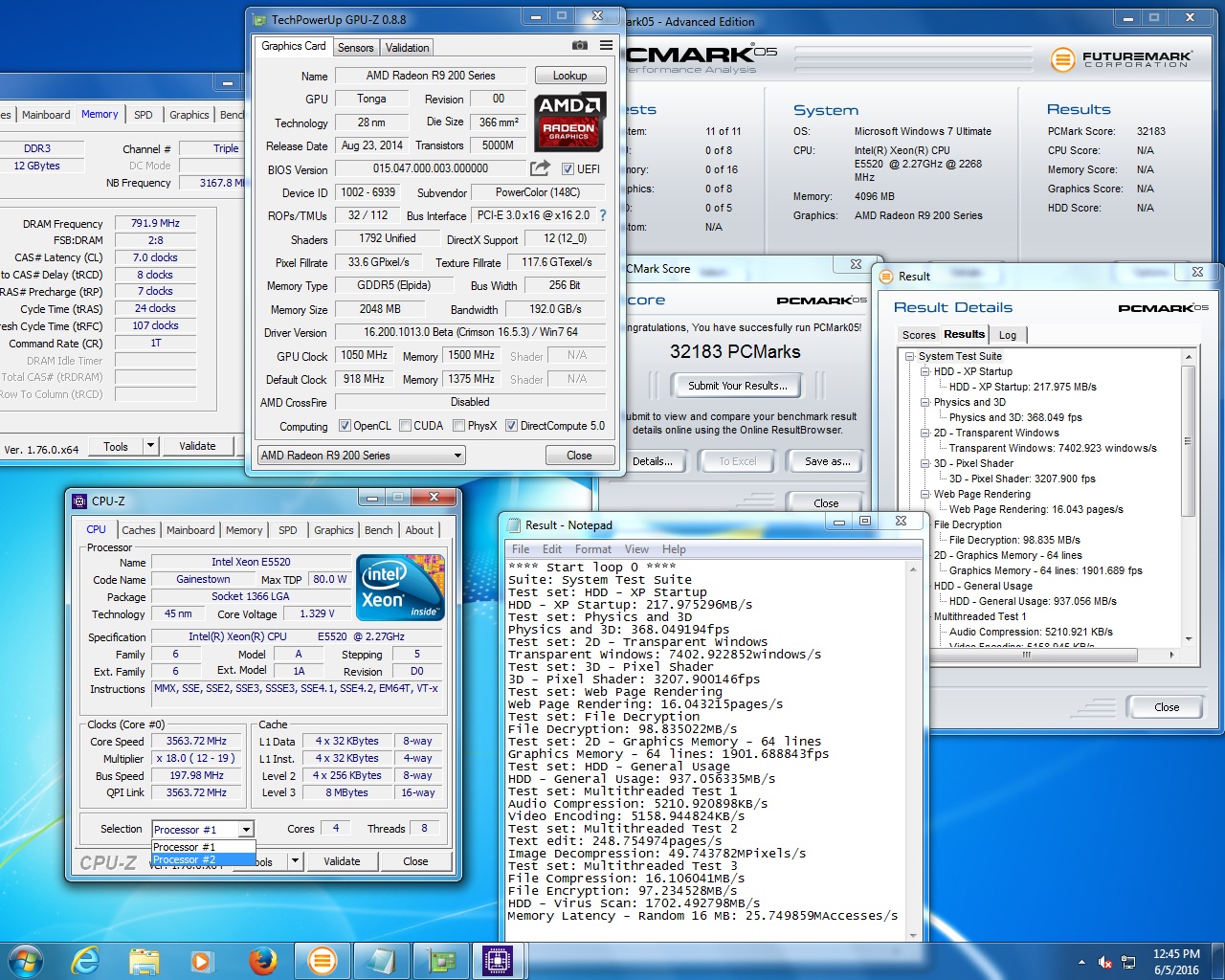The image size is (1225, 980).
Task: Collapse the Physics and 3D tree node
Action: pyautogui.click(x=924, y=402)
